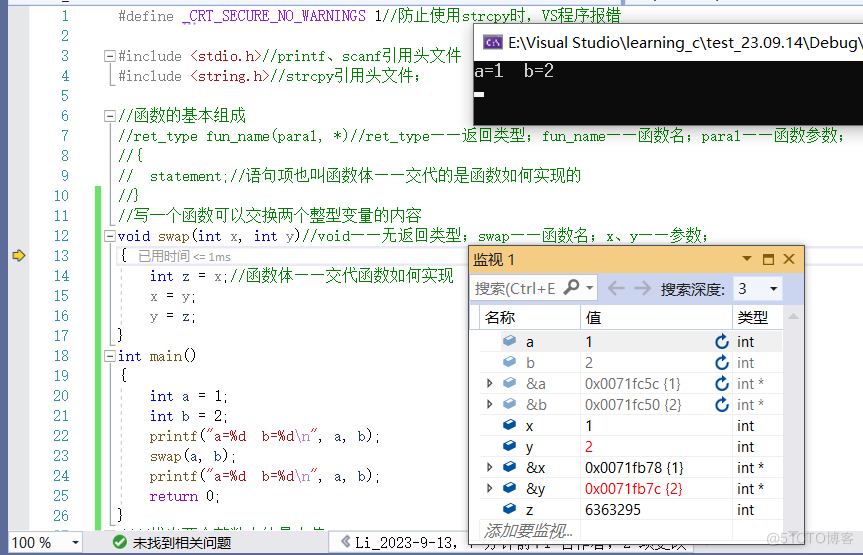Expand the &b watch entry

(x=489, y=404)
